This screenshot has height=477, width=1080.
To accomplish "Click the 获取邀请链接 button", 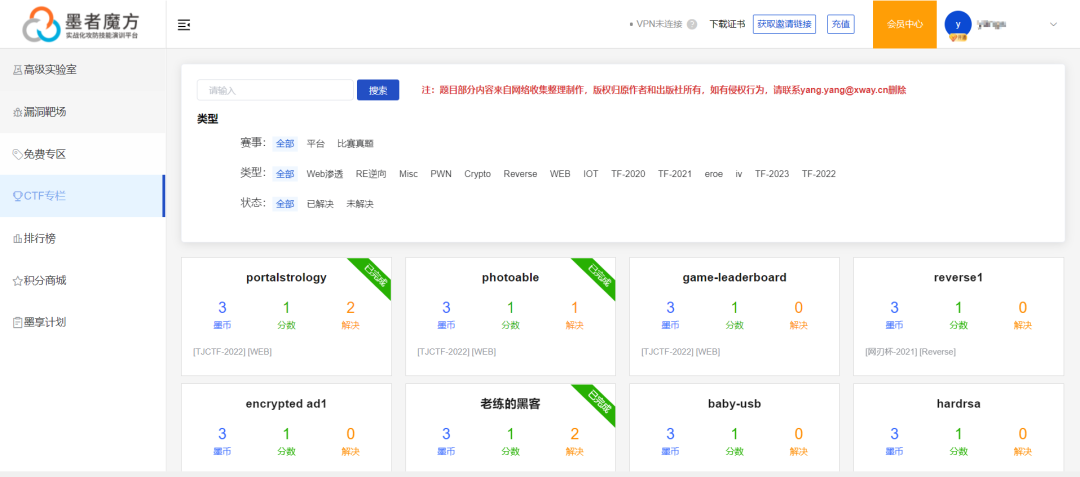I will (x=785, y=24).
